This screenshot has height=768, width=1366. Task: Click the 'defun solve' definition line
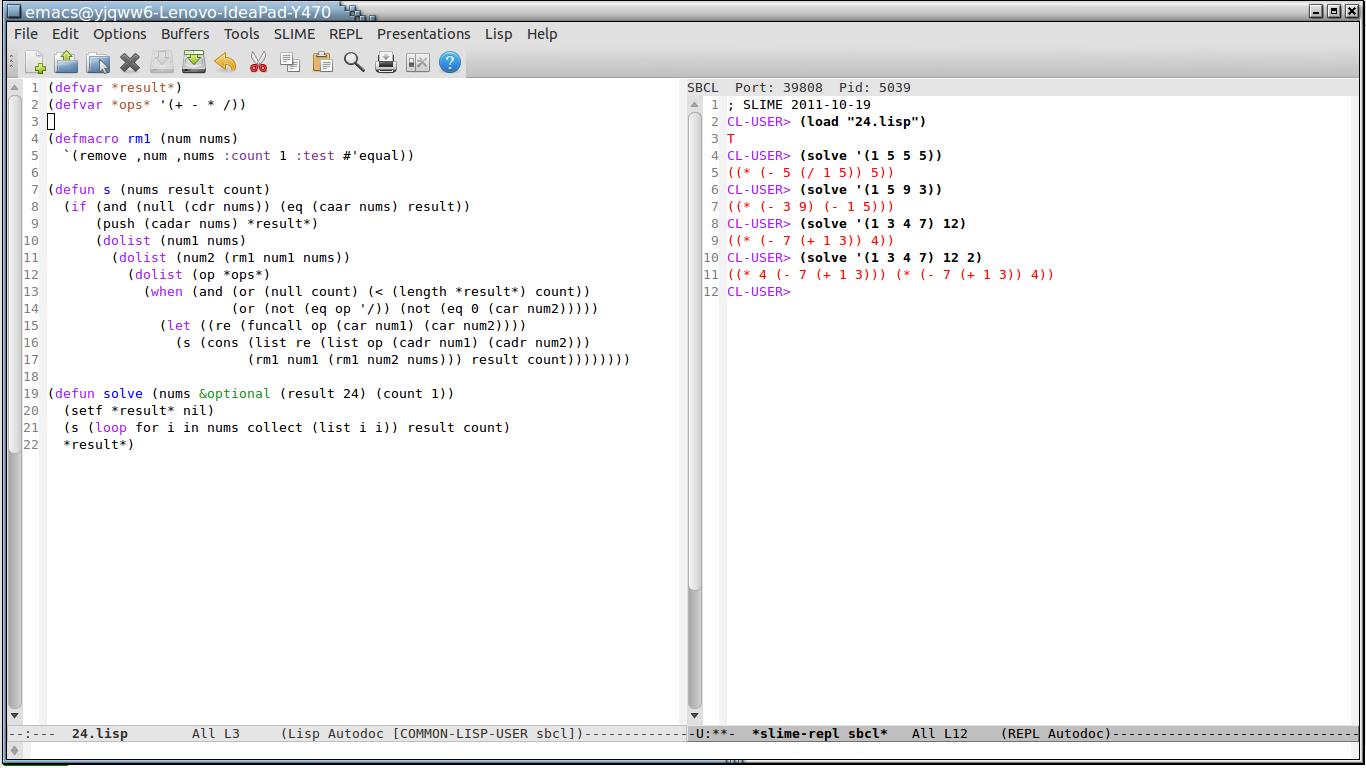tap(251, 394)
